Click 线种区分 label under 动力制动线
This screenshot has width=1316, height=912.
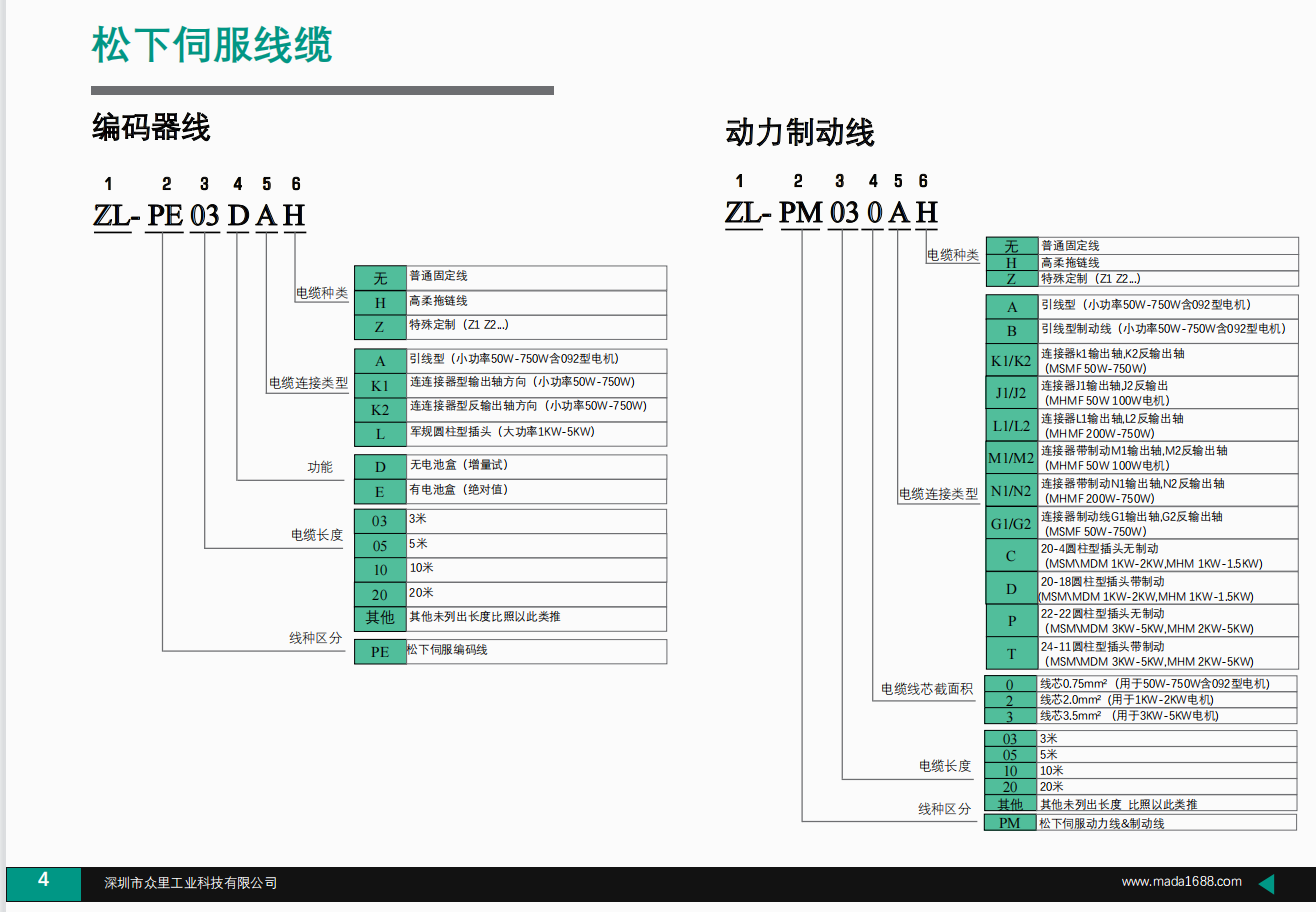click(x=945, y=809)
